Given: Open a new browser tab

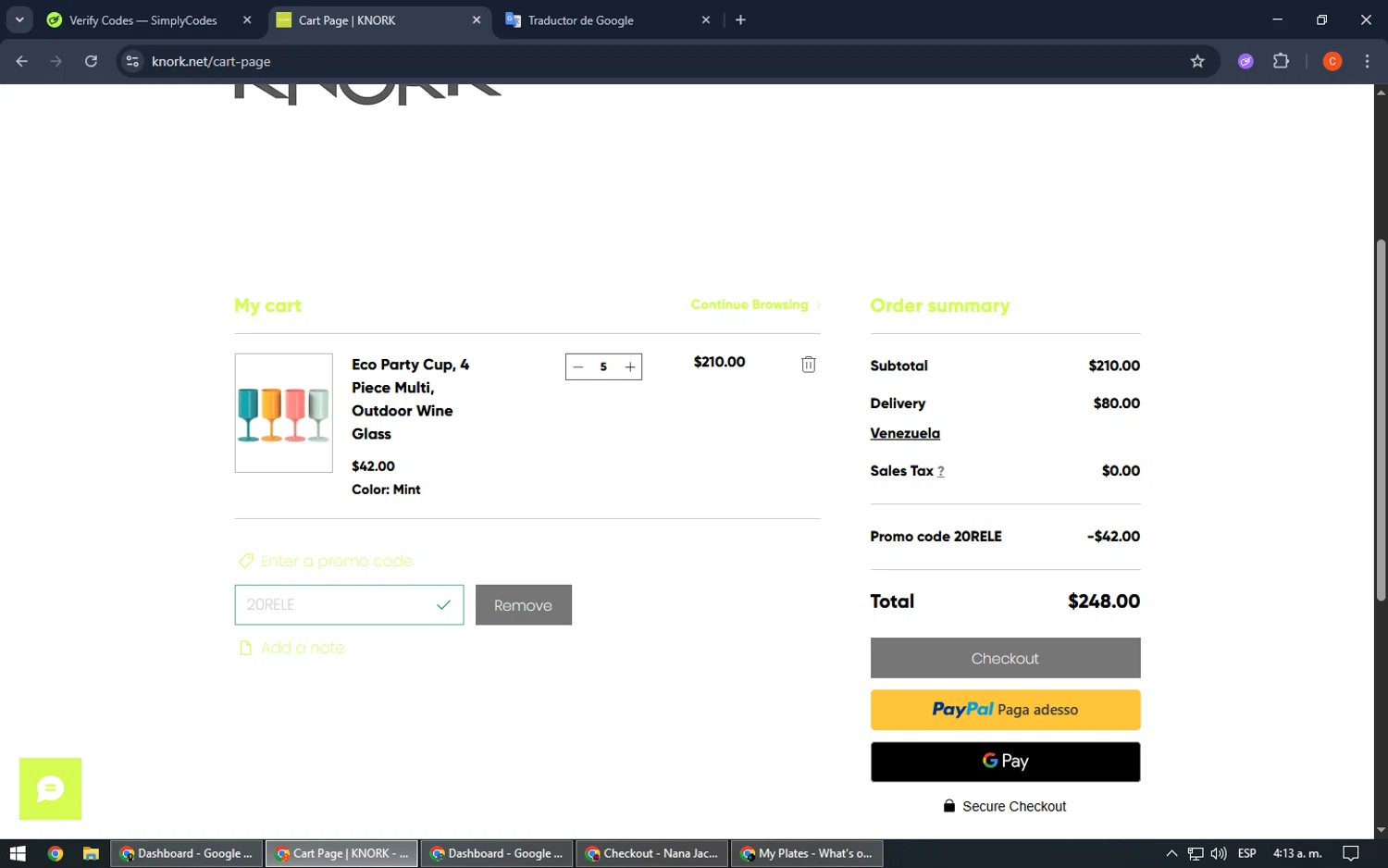Looking at the screenshot, I should pos(740,19).
